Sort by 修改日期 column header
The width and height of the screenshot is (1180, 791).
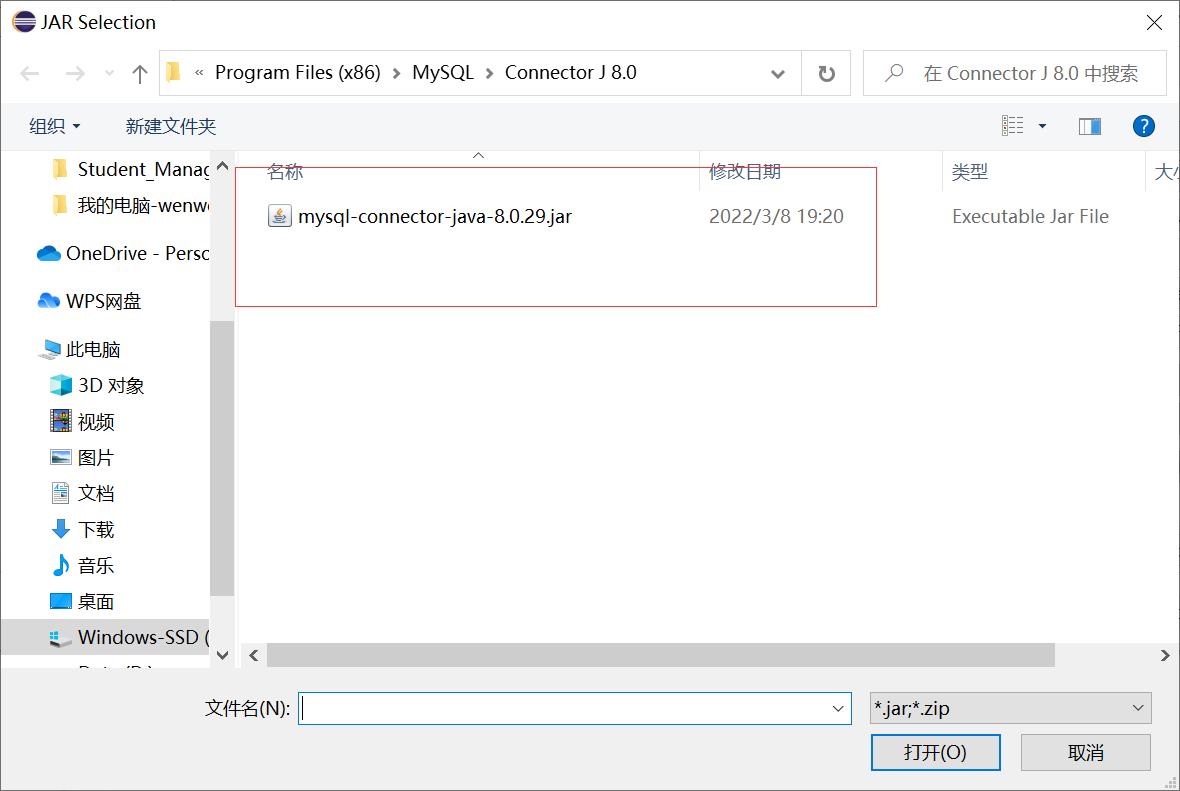tap(745, 172)
